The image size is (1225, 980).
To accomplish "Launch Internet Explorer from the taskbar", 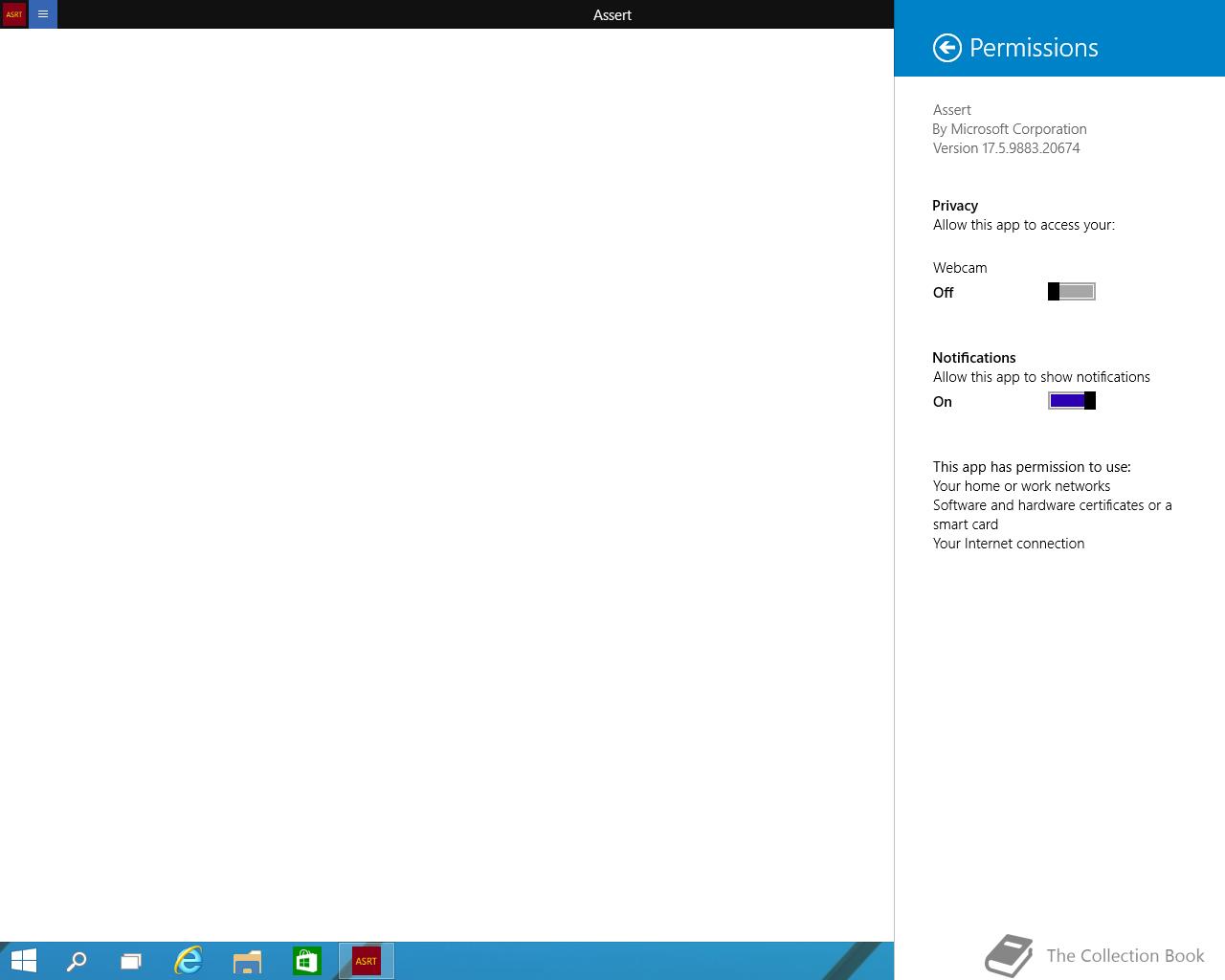I will click(189, 961).
